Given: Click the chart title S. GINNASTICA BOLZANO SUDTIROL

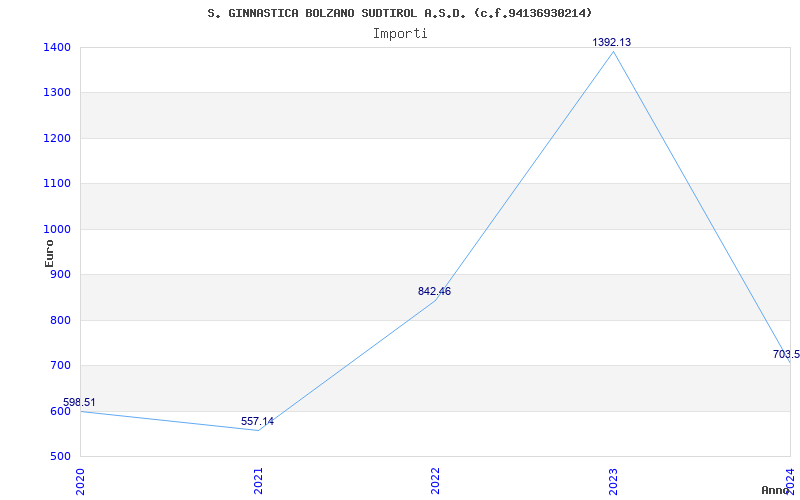Looking at the screenshot, I should (x=399, y=13).
